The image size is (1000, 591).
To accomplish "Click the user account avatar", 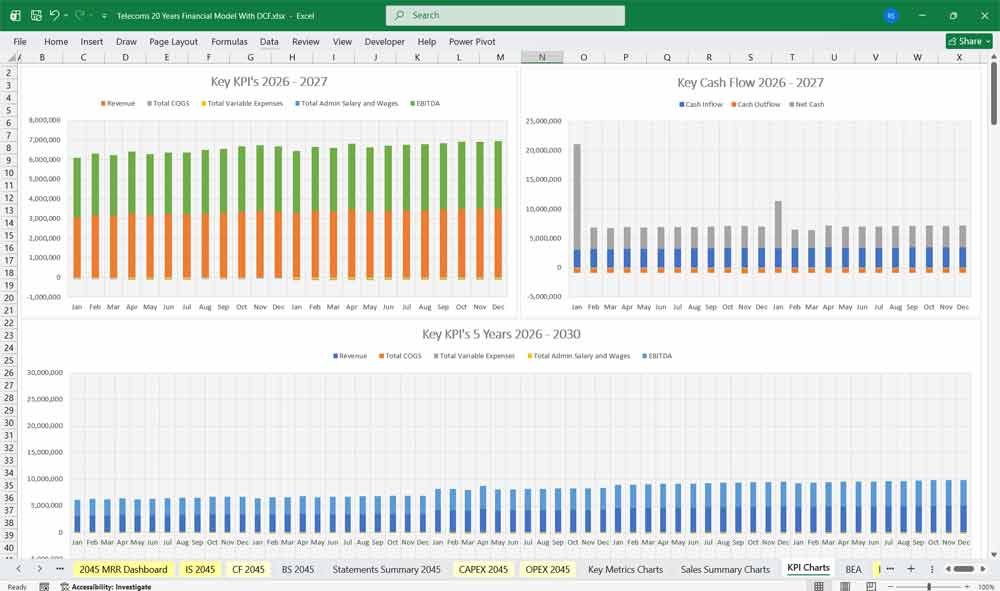I will click(891, 15).
